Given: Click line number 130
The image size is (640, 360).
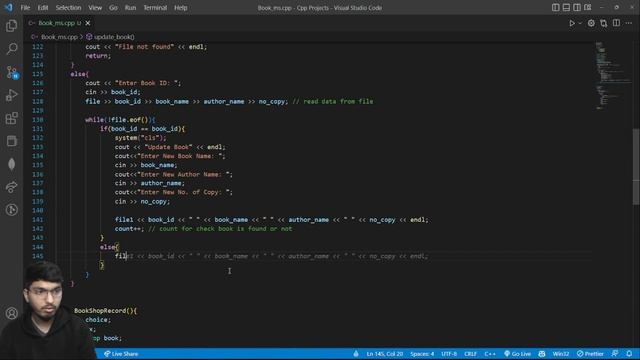Looking at the screenshot, I should click(x=38, y=120).
